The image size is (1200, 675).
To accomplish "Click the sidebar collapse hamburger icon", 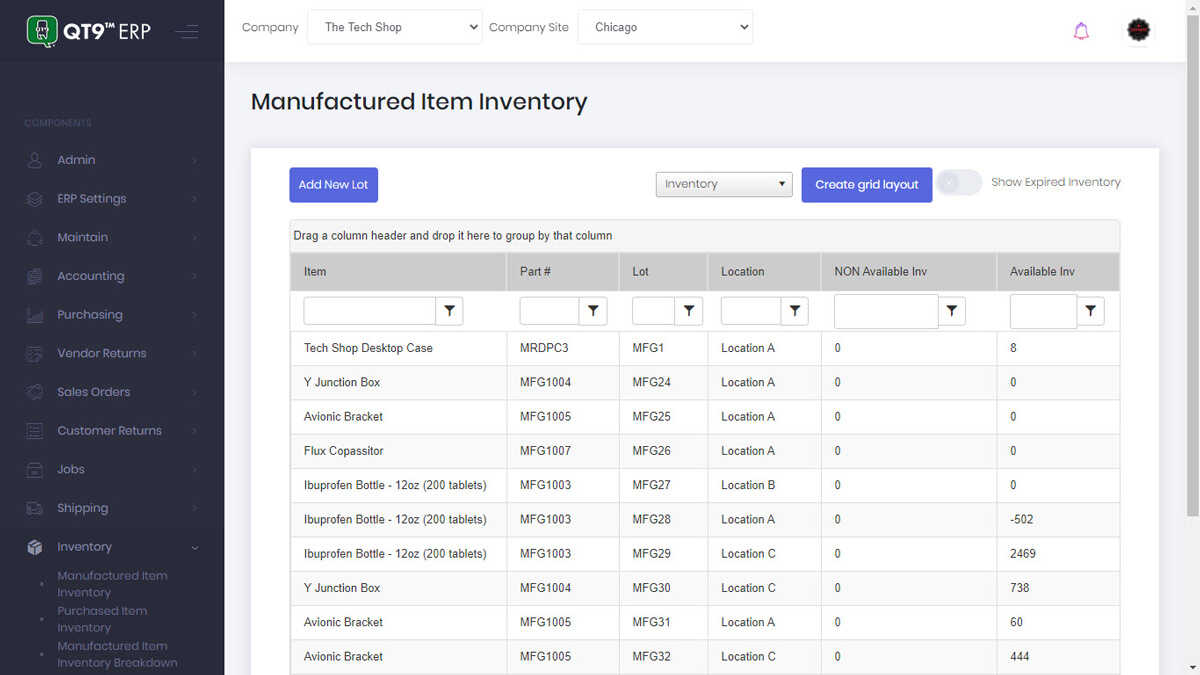I will [187, 30].
